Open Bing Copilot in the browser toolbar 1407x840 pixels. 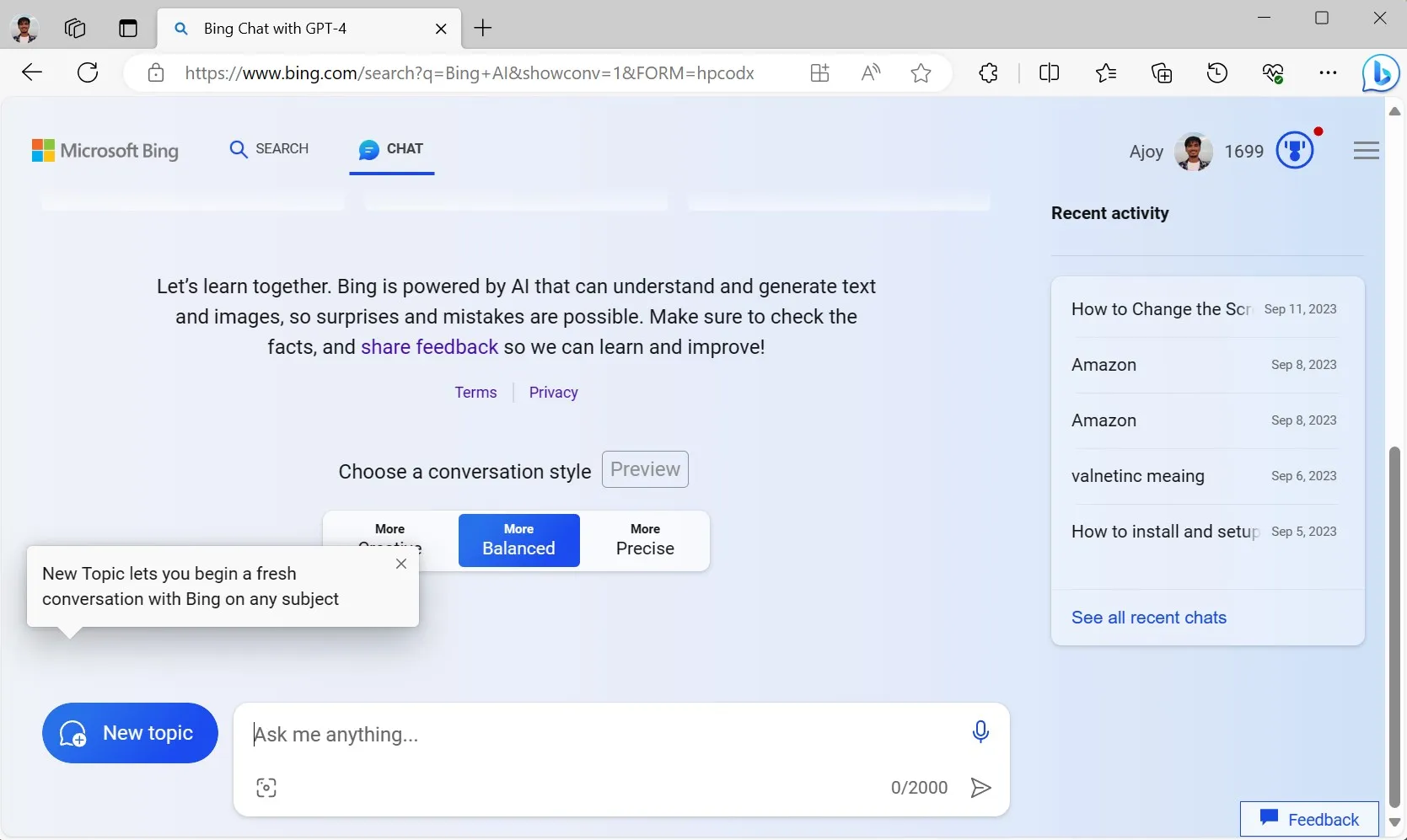[x=1380, y=72]
